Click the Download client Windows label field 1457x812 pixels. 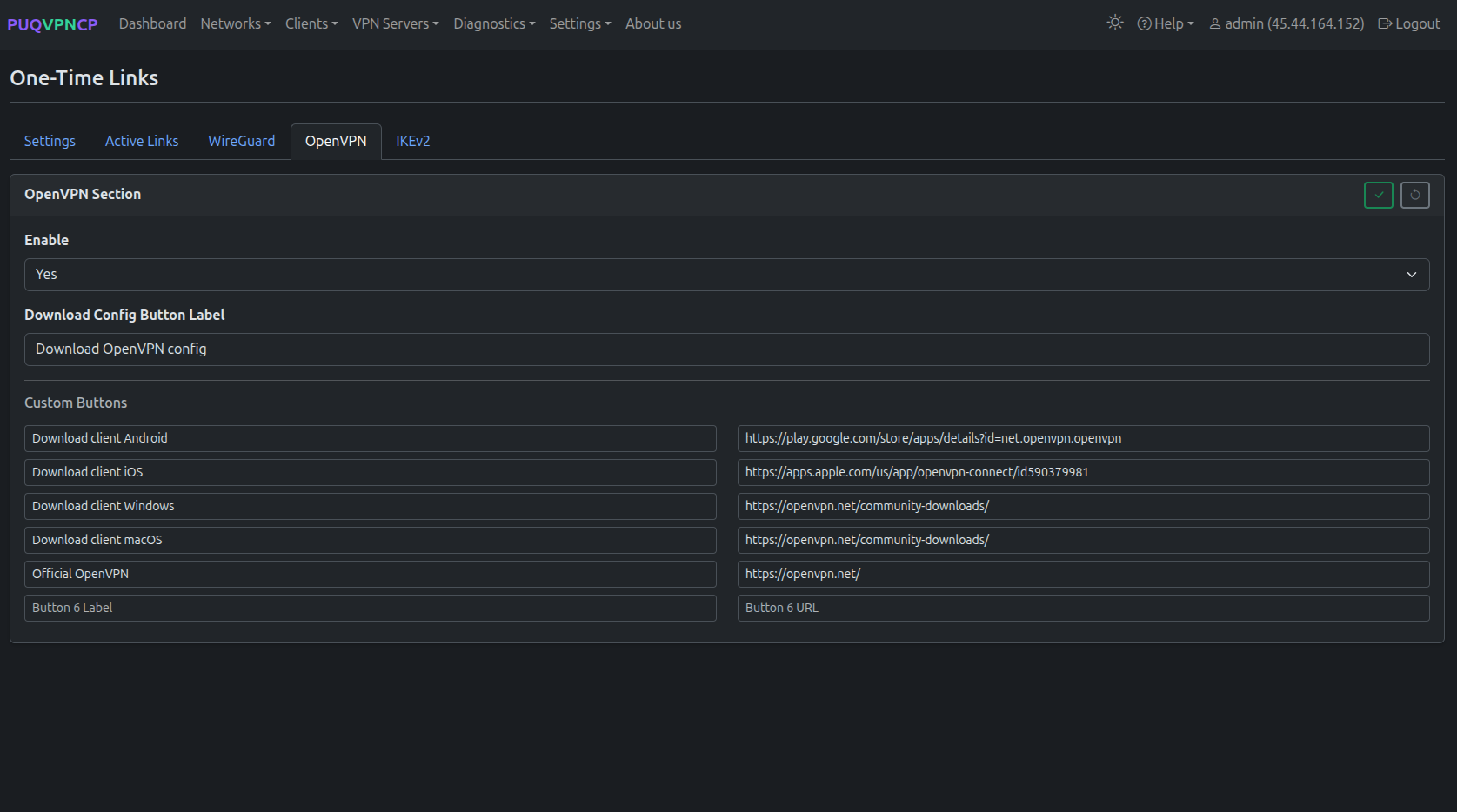pyautogui.click(x=371, y=506)
